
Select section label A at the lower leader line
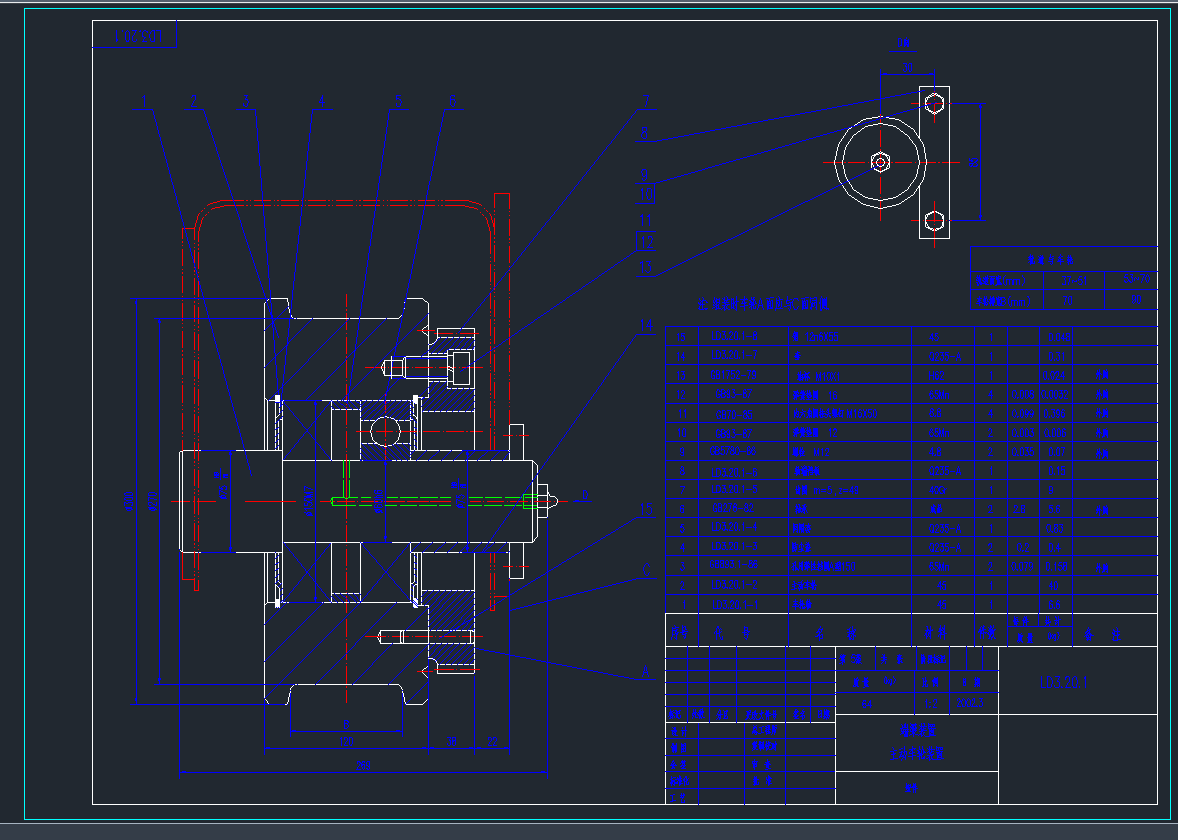(x=646, y=672)
